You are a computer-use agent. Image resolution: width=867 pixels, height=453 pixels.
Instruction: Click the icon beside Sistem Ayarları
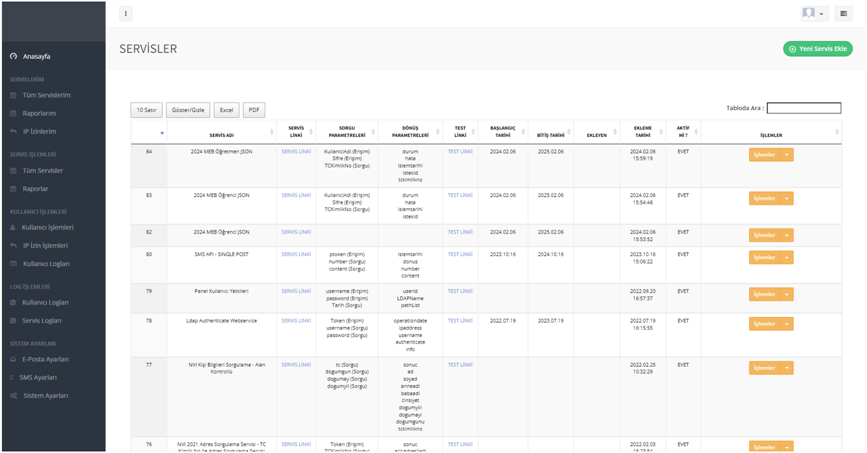pos(13,396)
